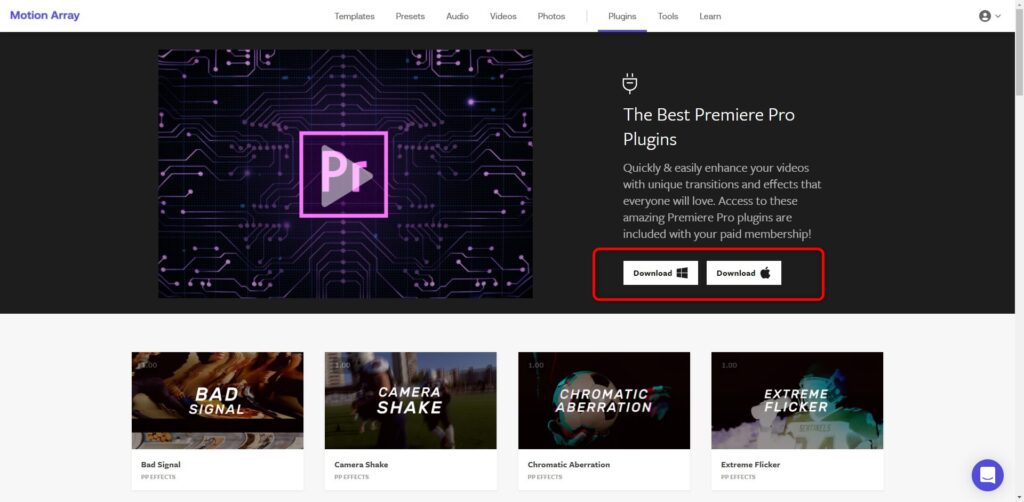Click the user account avatar icon
Viewport: 1024px width, 502px height.
click(x=985, y=16)
